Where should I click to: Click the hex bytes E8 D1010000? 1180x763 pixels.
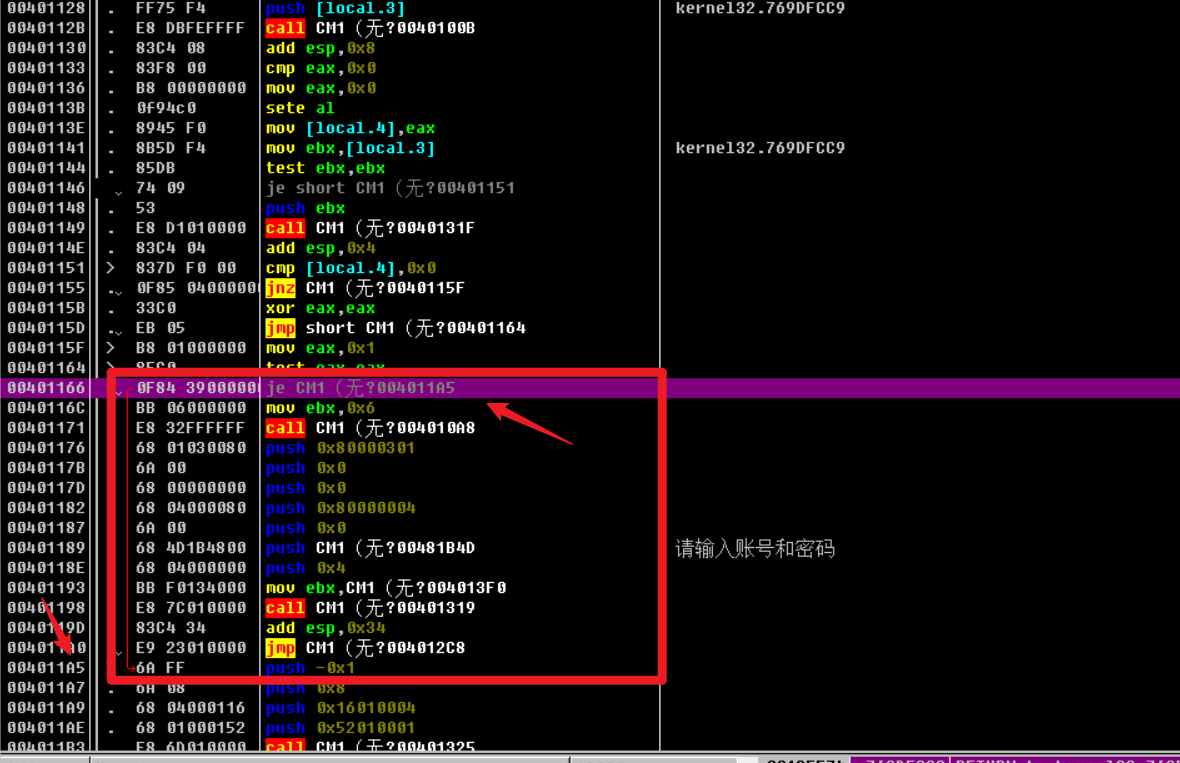[x=190, y=228]
